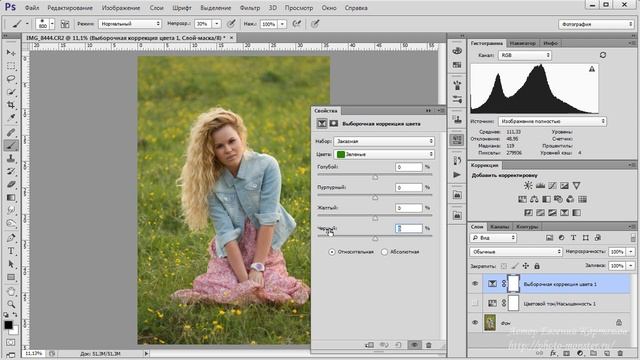Open the Источник source dropdown
Screen dimensions: 640x360
(552, 121)
